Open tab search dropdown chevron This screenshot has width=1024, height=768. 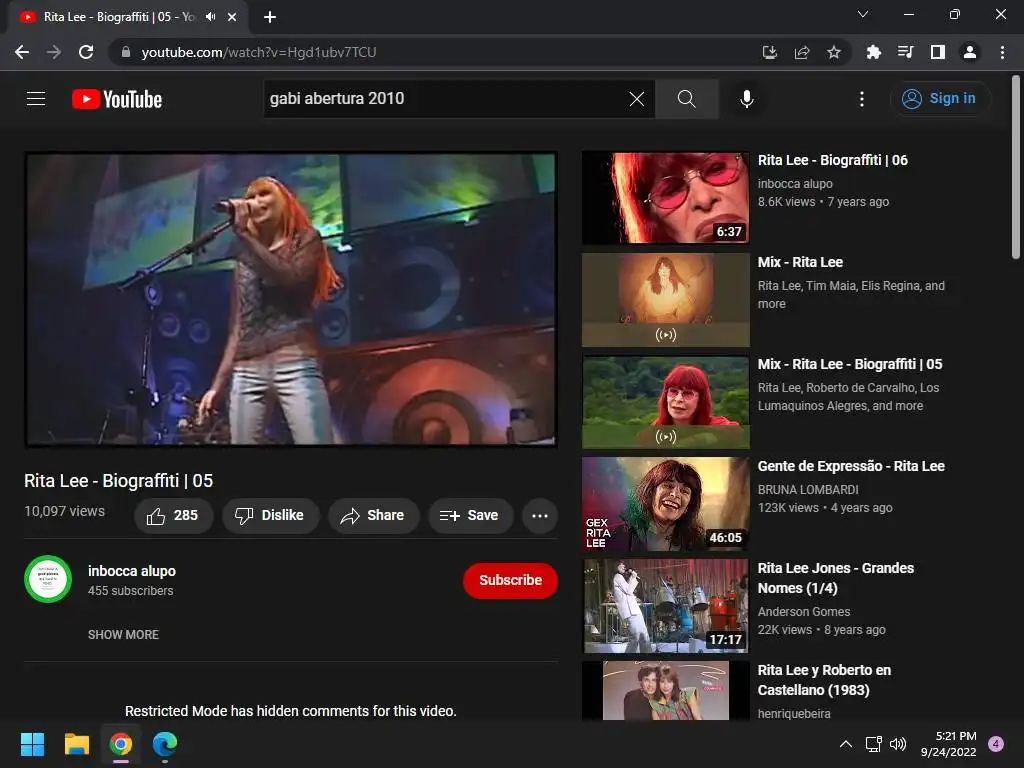(863, 14)
